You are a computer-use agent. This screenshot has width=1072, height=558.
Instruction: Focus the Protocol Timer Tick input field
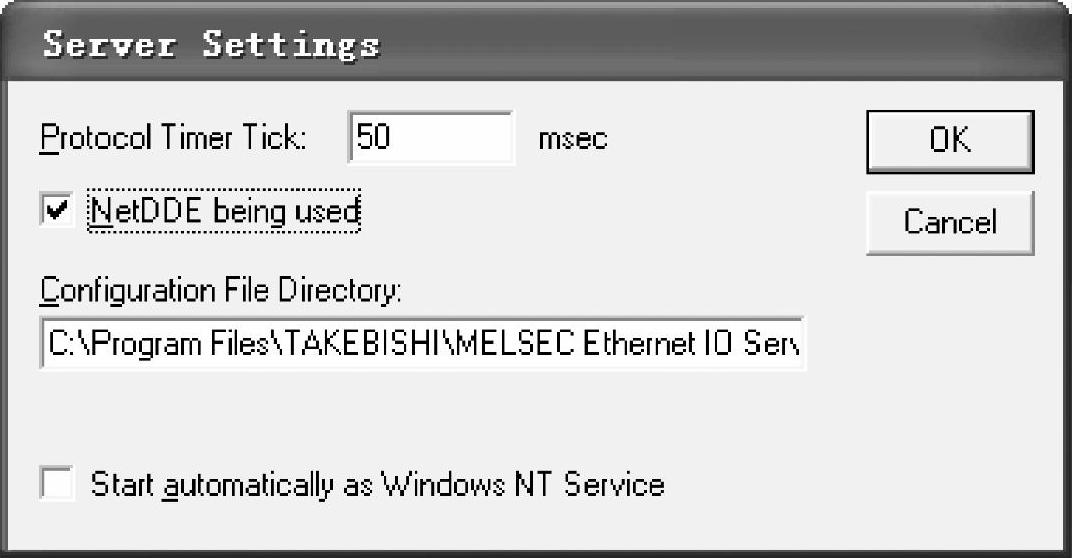[x=430, y=138]
